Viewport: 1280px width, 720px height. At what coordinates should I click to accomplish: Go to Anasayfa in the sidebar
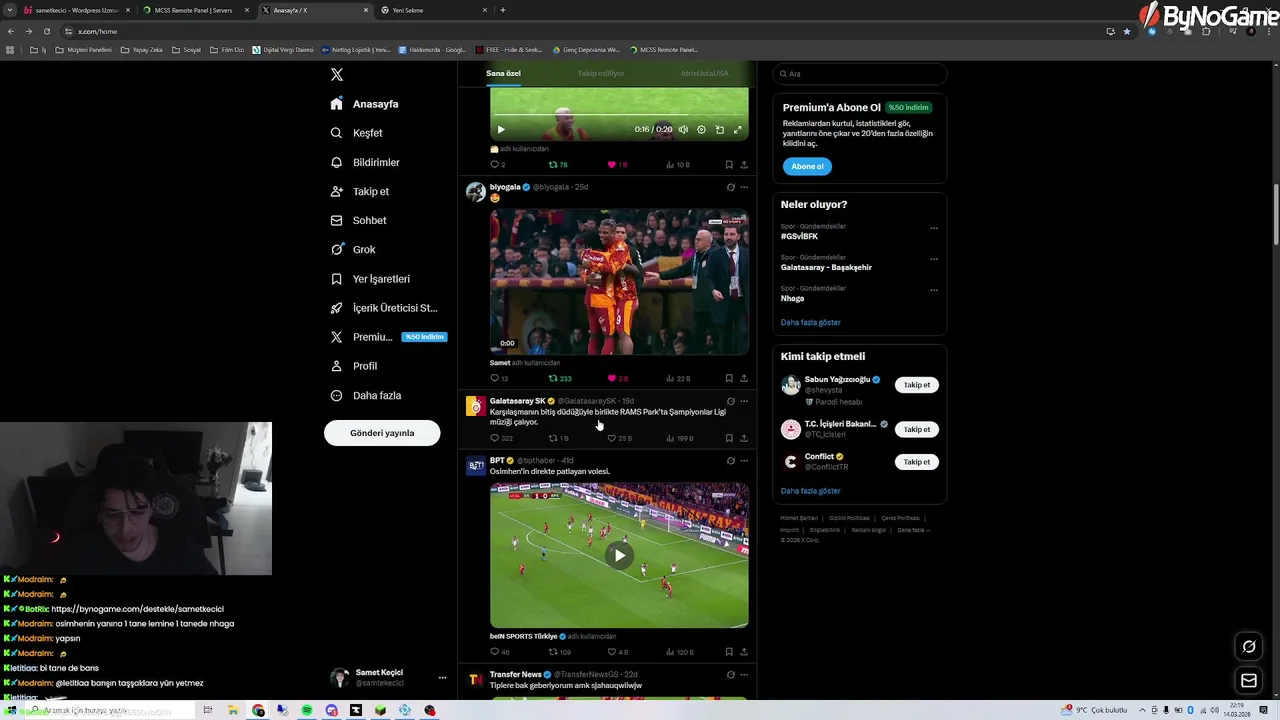365,104
